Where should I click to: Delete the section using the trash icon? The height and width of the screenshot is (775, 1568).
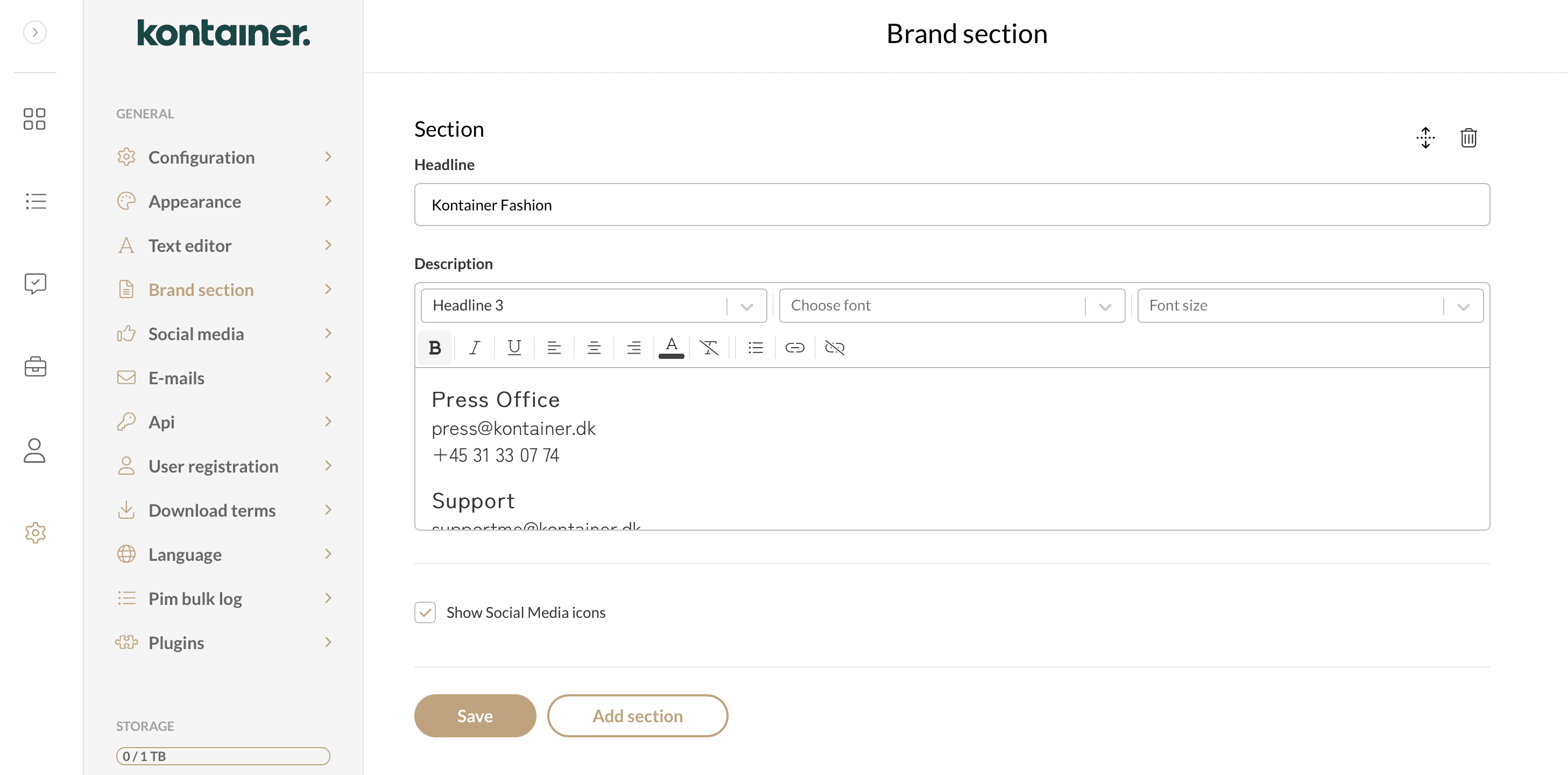point(1468,138)
